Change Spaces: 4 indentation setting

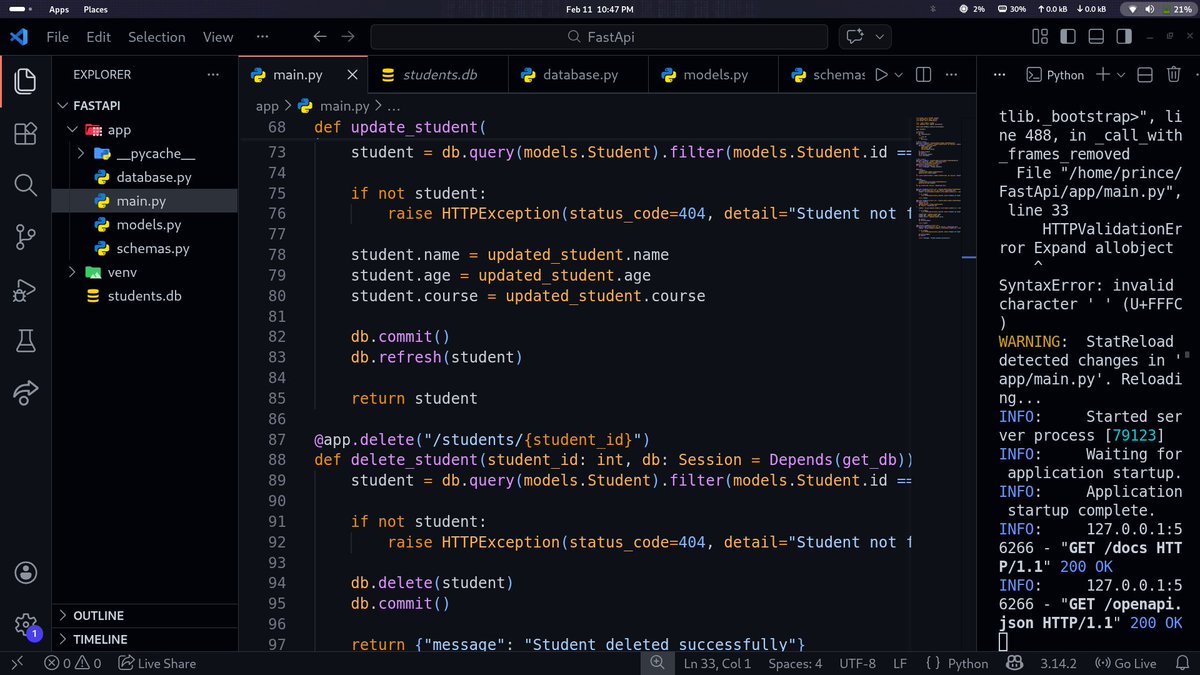click(795, 663)
